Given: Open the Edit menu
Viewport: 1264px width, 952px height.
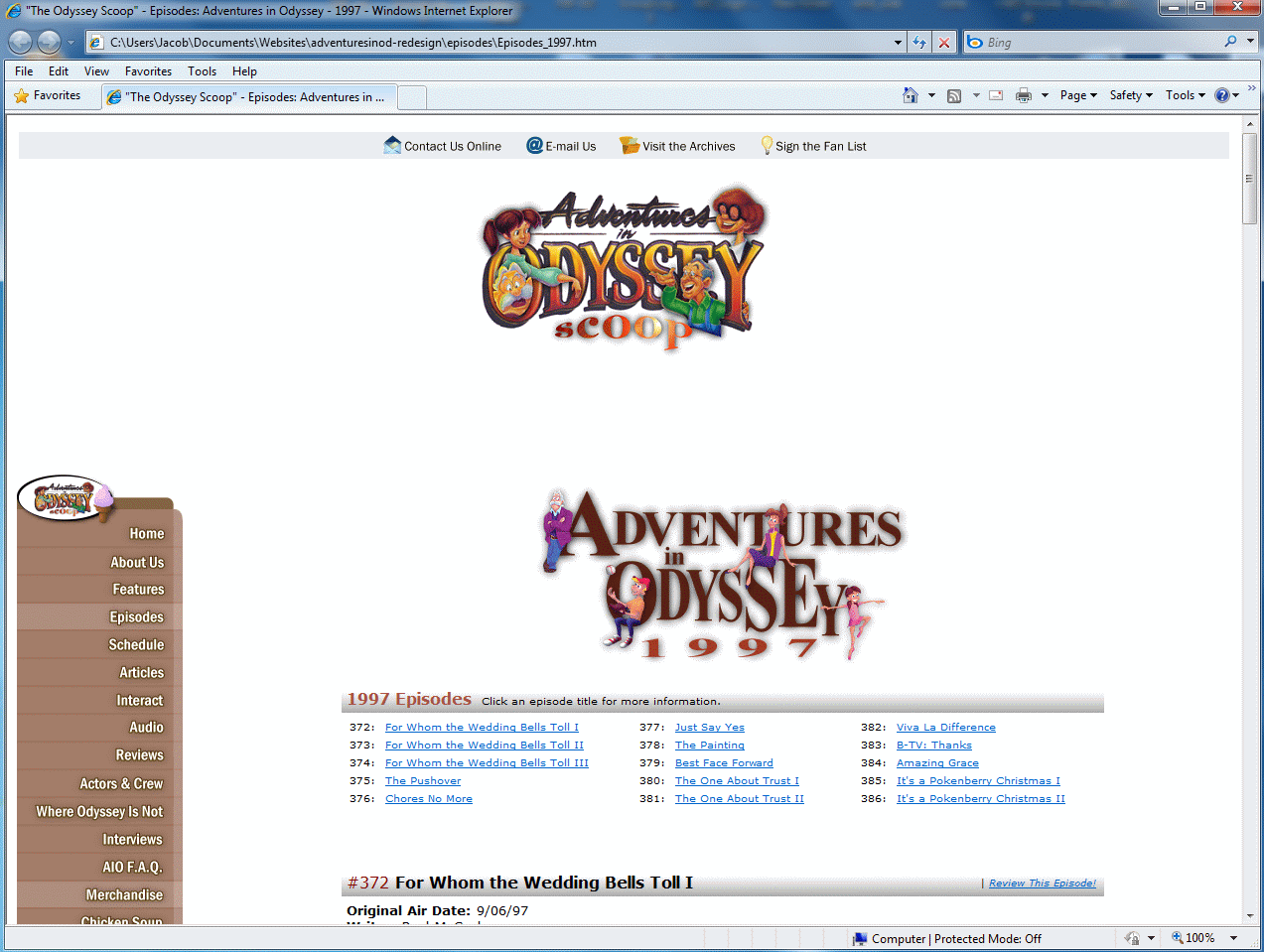Looking at the screenshot, I should coord(59,71).
